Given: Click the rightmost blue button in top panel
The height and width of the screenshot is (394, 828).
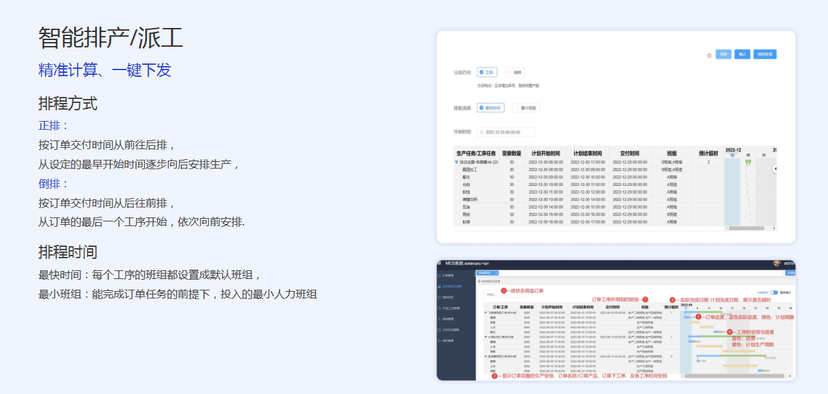Looking at the screenshot, I should point(765,54).
